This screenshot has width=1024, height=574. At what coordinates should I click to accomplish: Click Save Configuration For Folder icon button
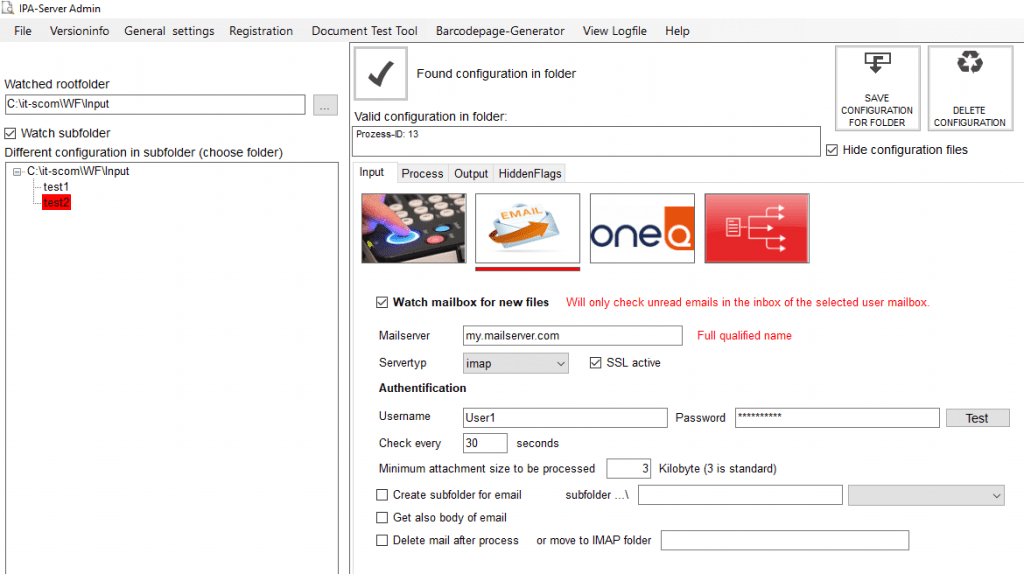(x=877, y=88)
